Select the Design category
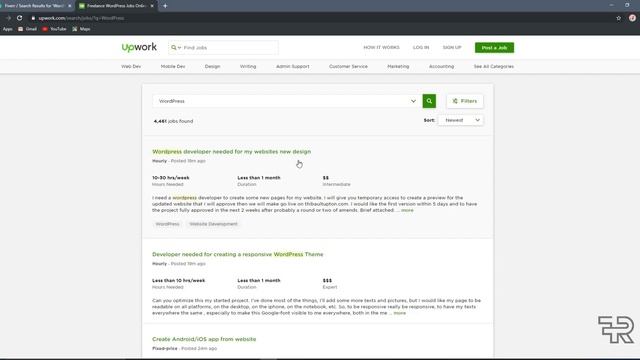The height and width of the screenshot is (360, 640). [212, 66]
